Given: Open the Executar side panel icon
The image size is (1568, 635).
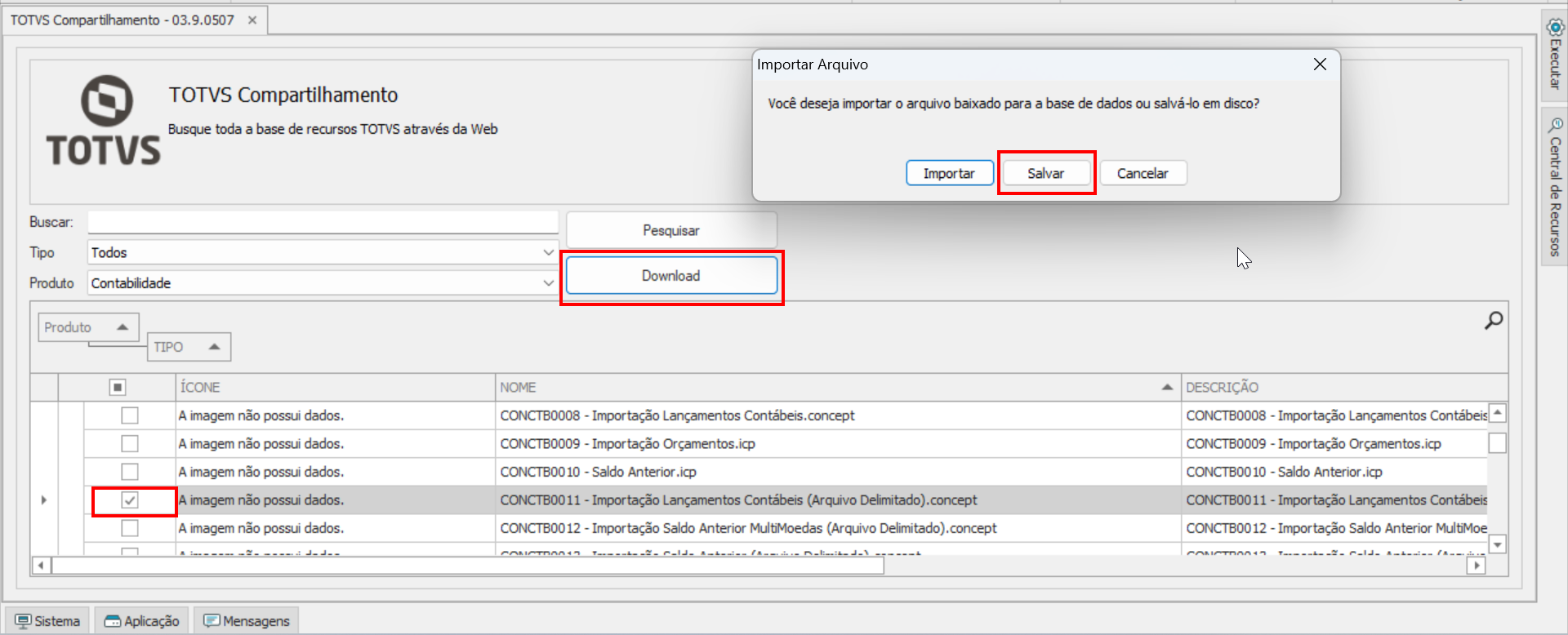Looking at the screenshot, I should click(1555, 54).
